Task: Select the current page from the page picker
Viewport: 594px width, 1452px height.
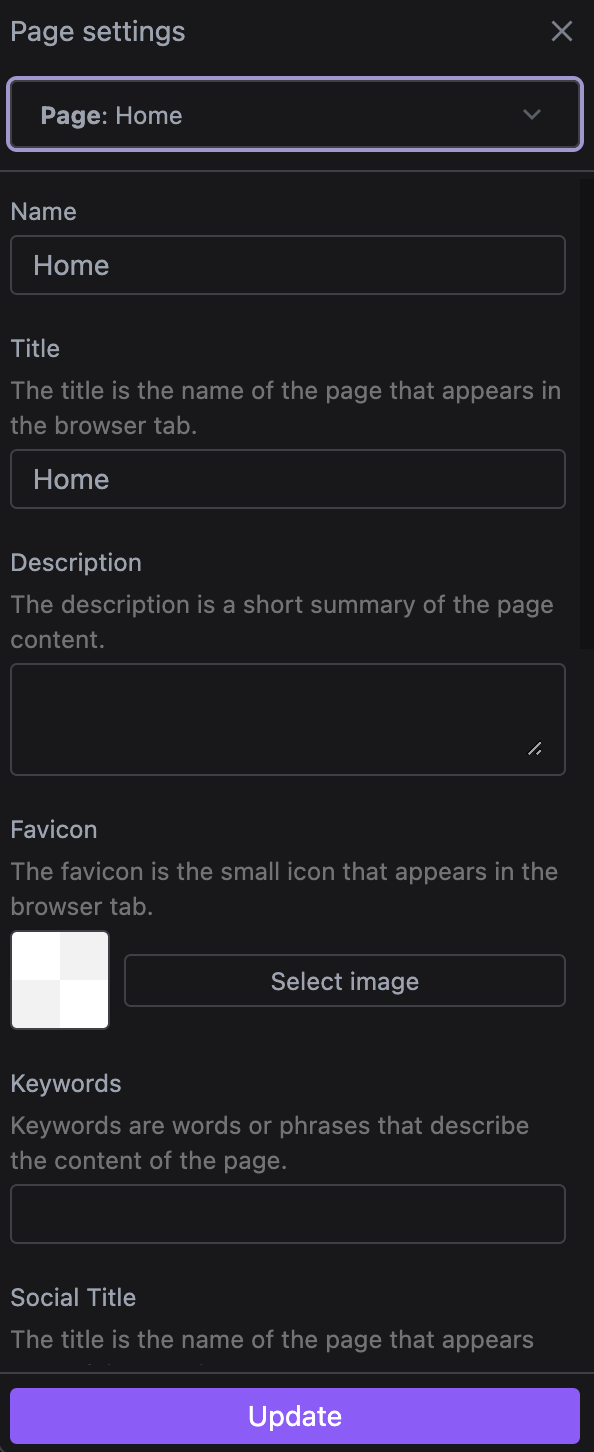Action: click(x=295, y=114)
